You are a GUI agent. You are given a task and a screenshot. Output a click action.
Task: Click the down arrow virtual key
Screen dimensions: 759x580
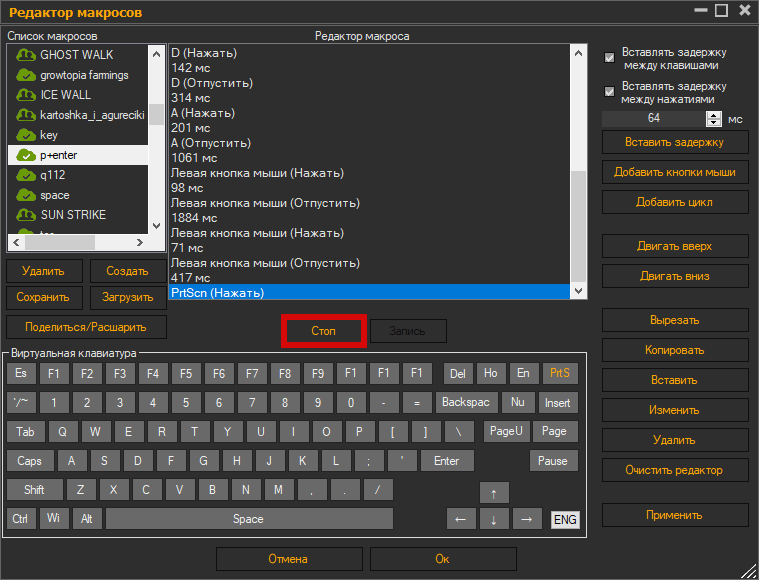pos(494,519)
